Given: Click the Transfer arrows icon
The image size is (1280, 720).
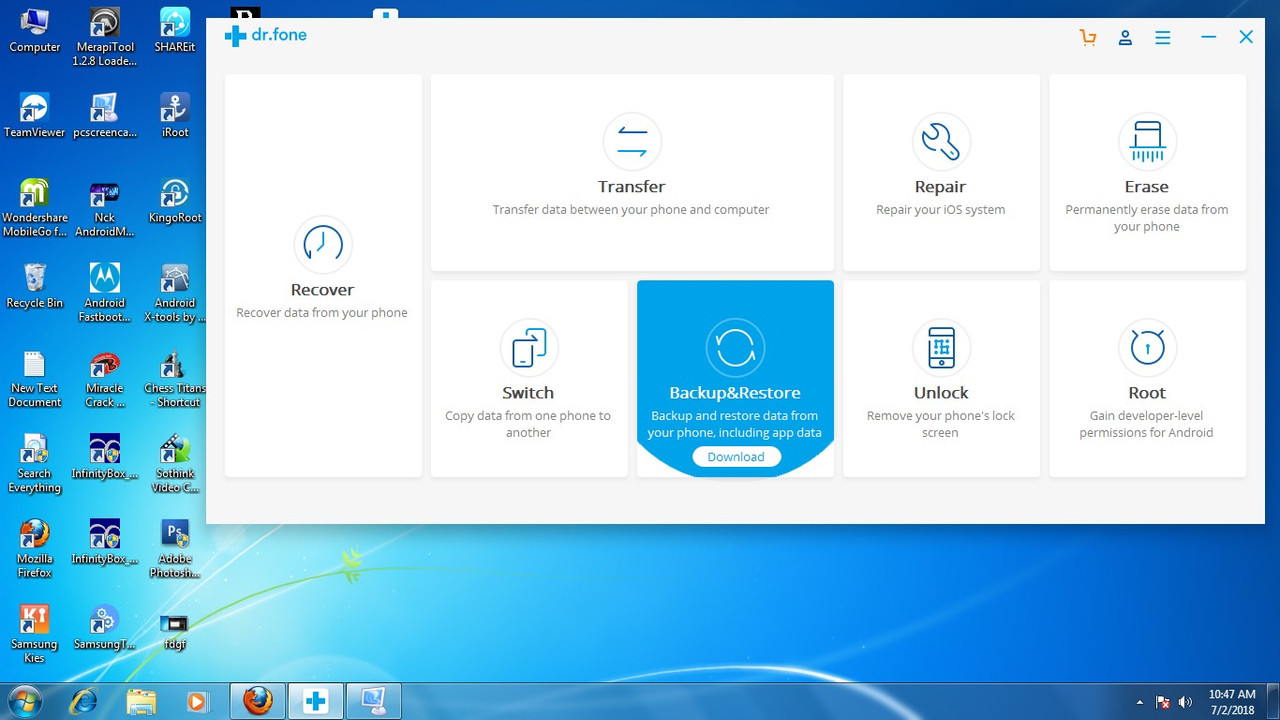Looking at the screenshot, I should pyautogui.click(x=632, y=141).
